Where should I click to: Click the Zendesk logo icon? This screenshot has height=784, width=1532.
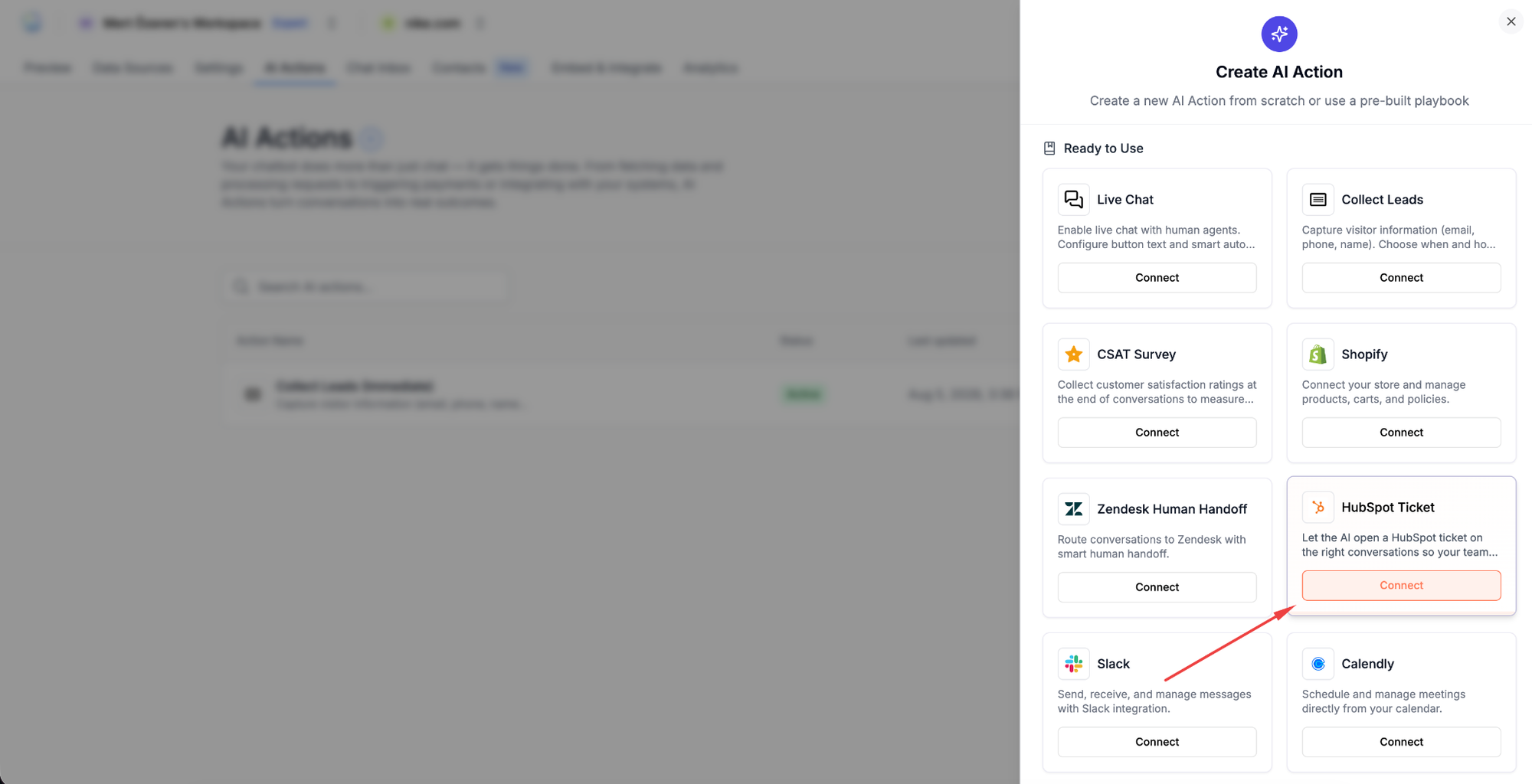click(1073, 509)
